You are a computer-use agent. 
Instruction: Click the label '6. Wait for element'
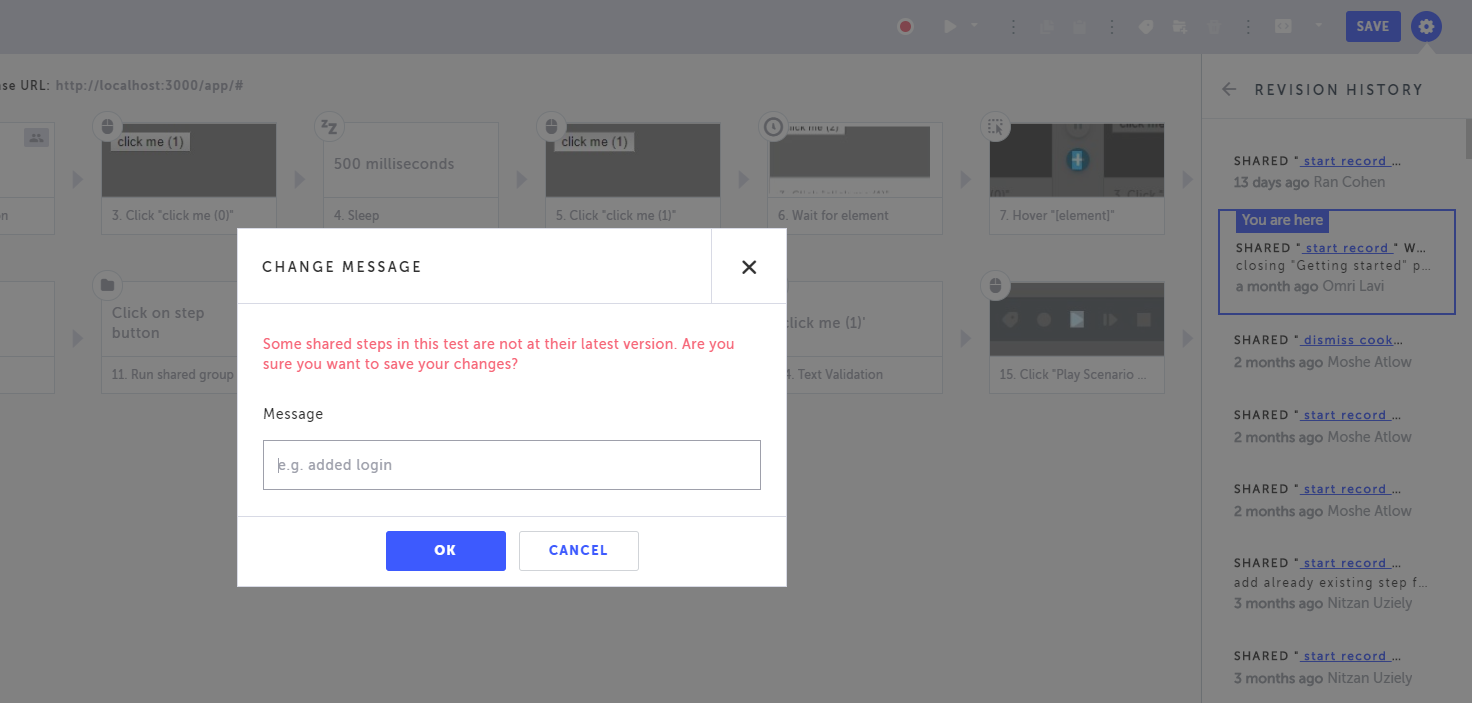tap(833, 215)
